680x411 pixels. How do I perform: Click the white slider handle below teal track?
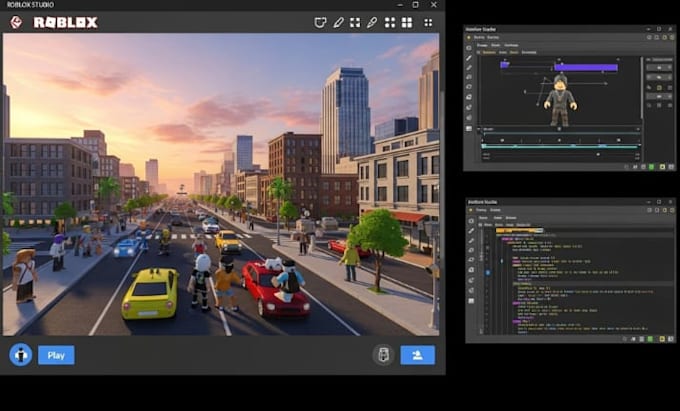click(598, 154)
